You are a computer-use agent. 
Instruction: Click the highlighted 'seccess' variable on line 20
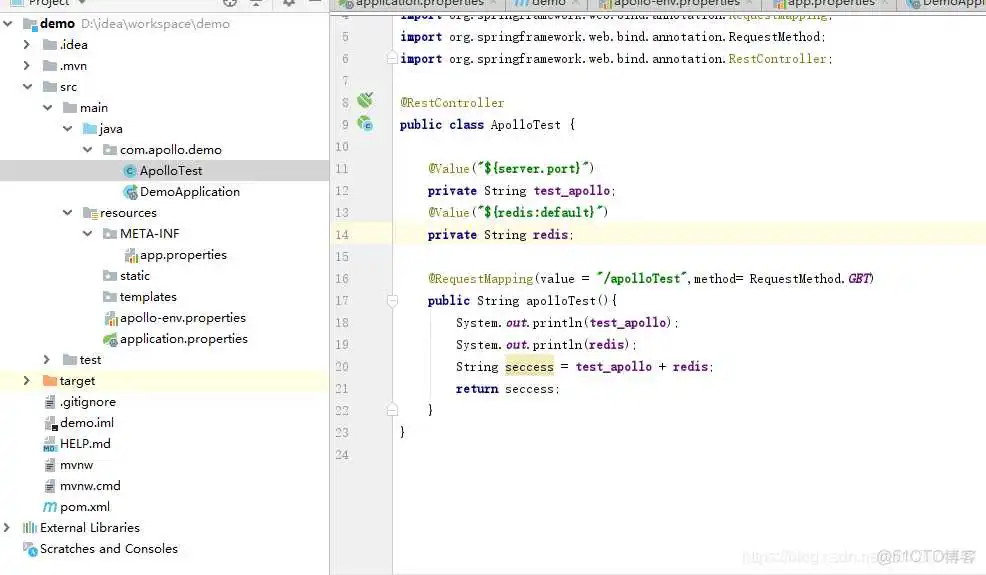[x=529, y=367]
